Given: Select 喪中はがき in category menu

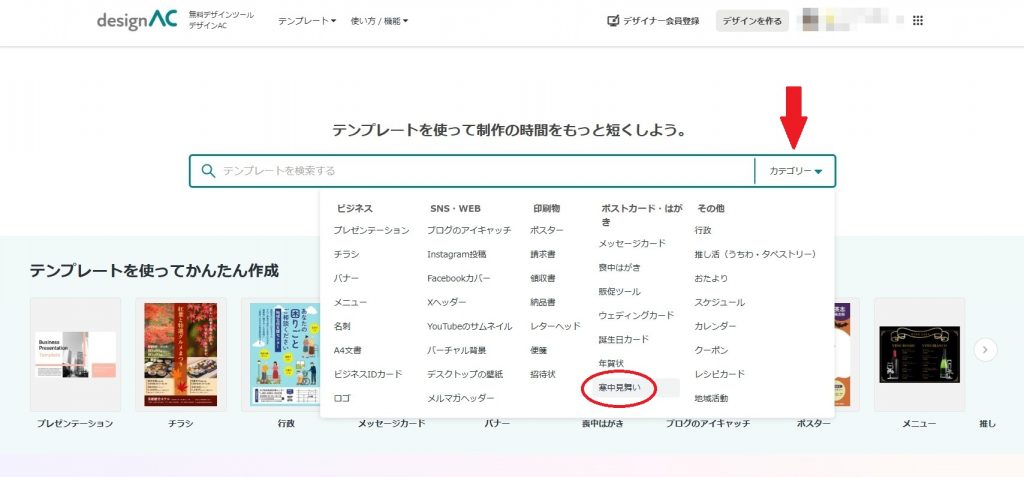Looking at the screenshot, I should [620, 267].
